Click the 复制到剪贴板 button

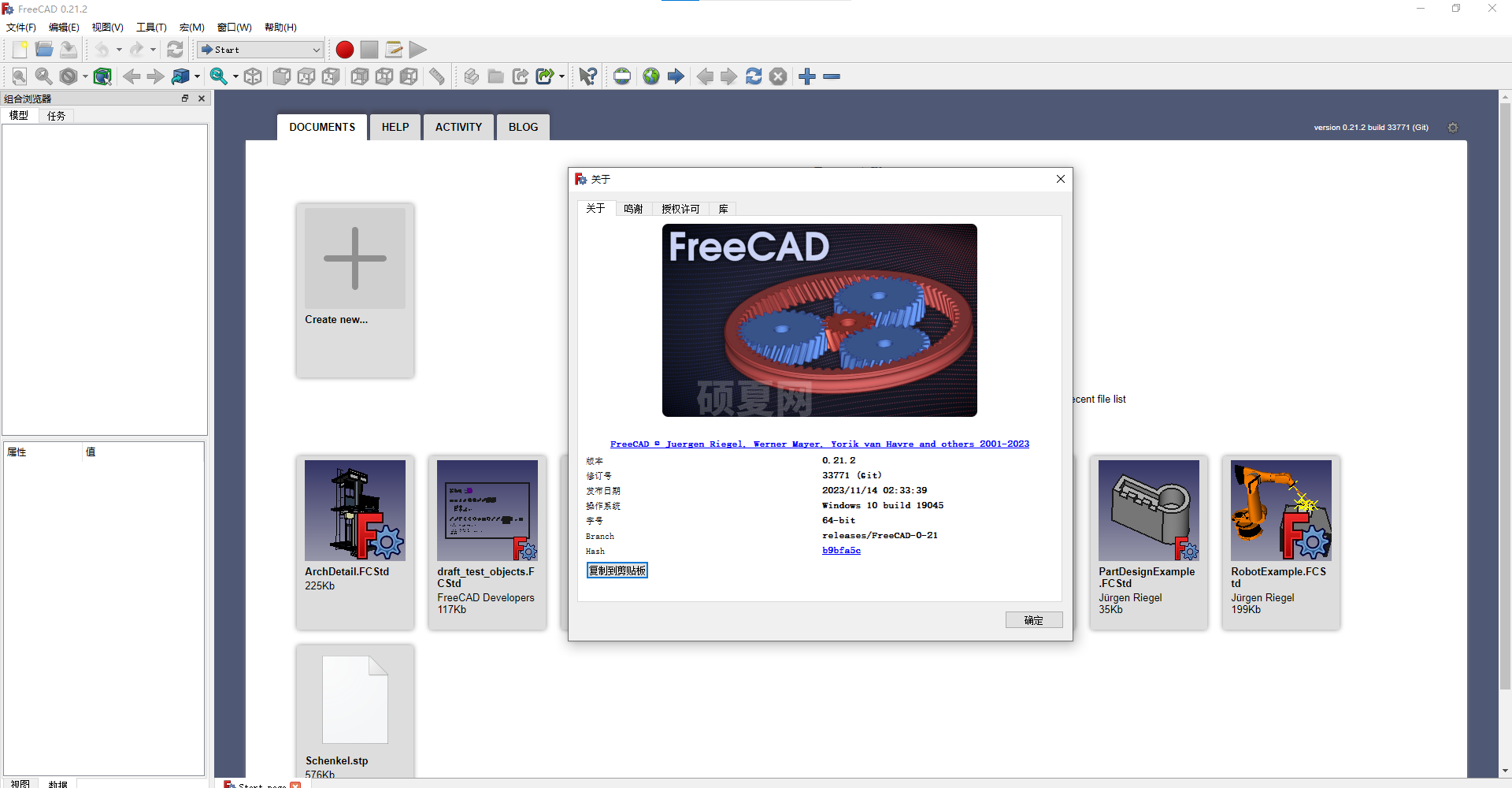pyautogui.click(x=617, y=571)
